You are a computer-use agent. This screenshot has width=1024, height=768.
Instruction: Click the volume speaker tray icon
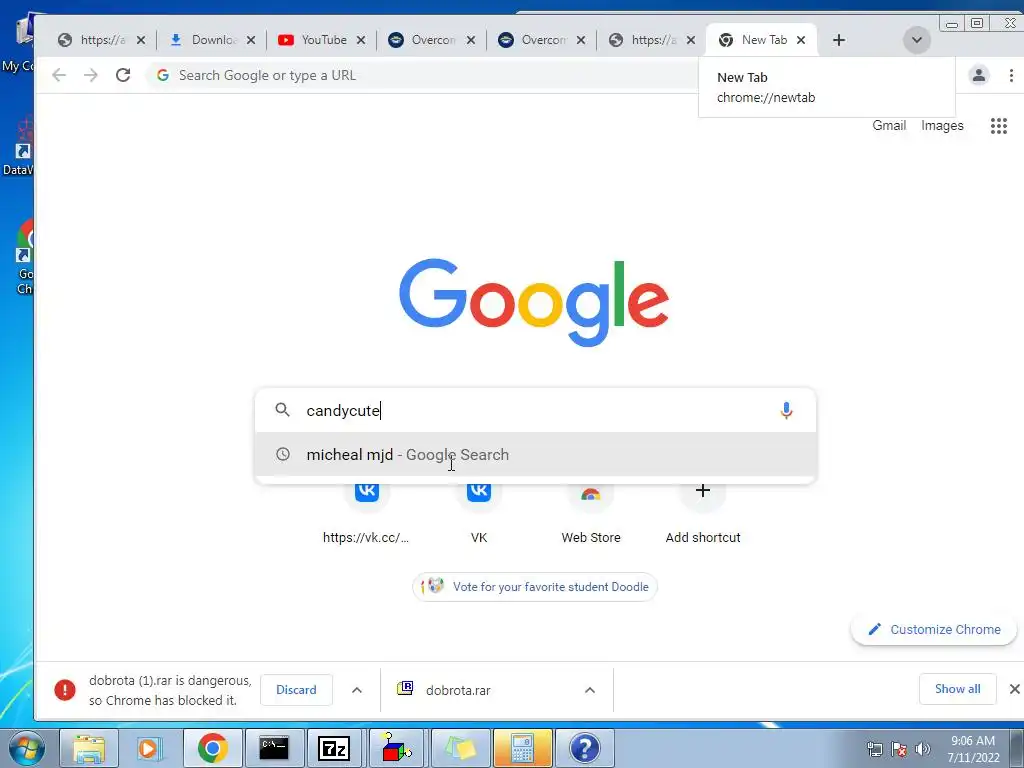(922, 749)
